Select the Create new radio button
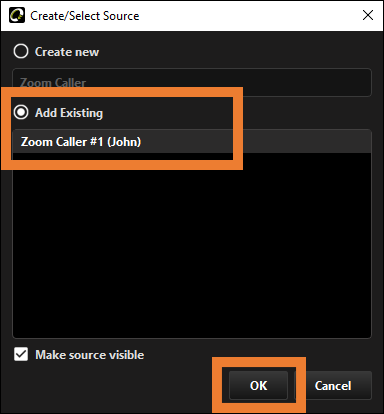This screenshot has height=414, width=384. click(21, 51)
